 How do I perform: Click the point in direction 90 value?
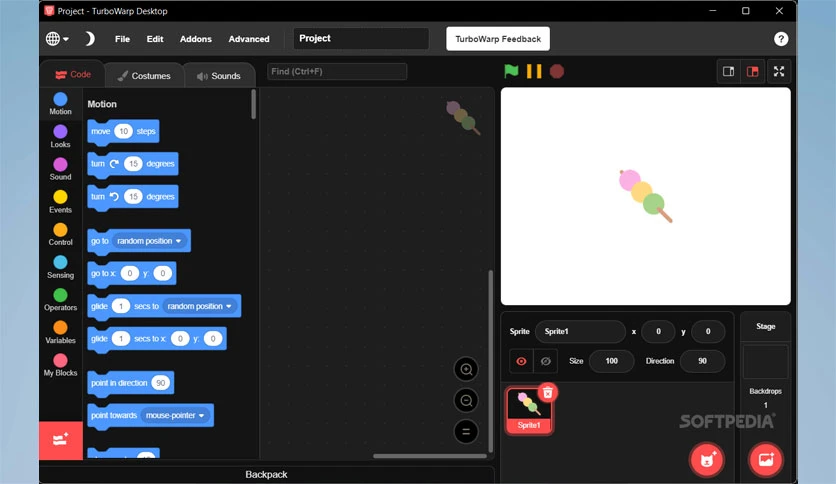point(160,383)
